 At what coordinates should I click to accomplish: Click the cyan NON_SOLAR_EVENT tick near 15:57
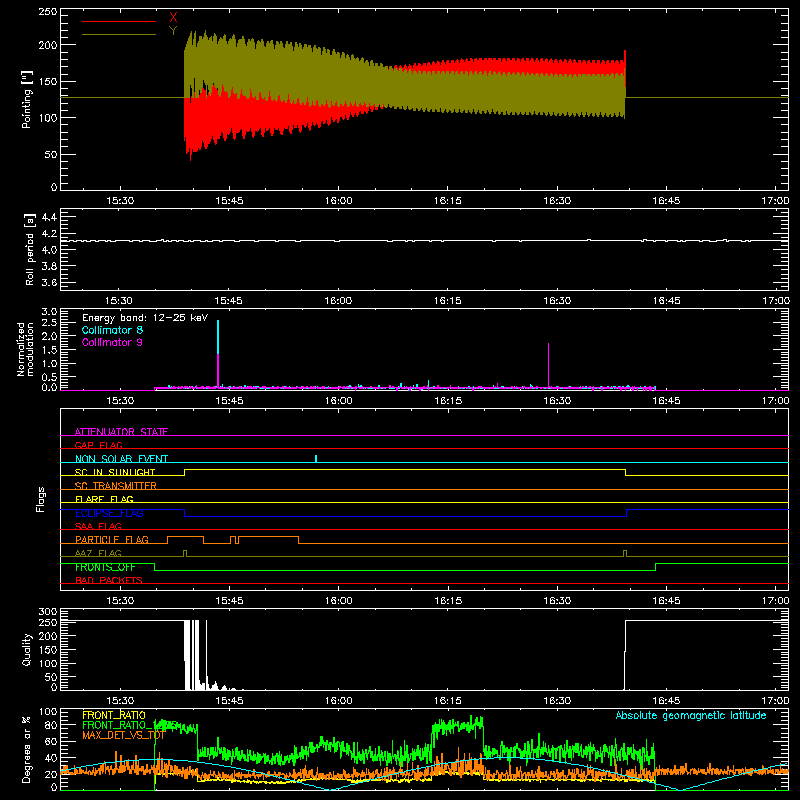coord(316,458)
